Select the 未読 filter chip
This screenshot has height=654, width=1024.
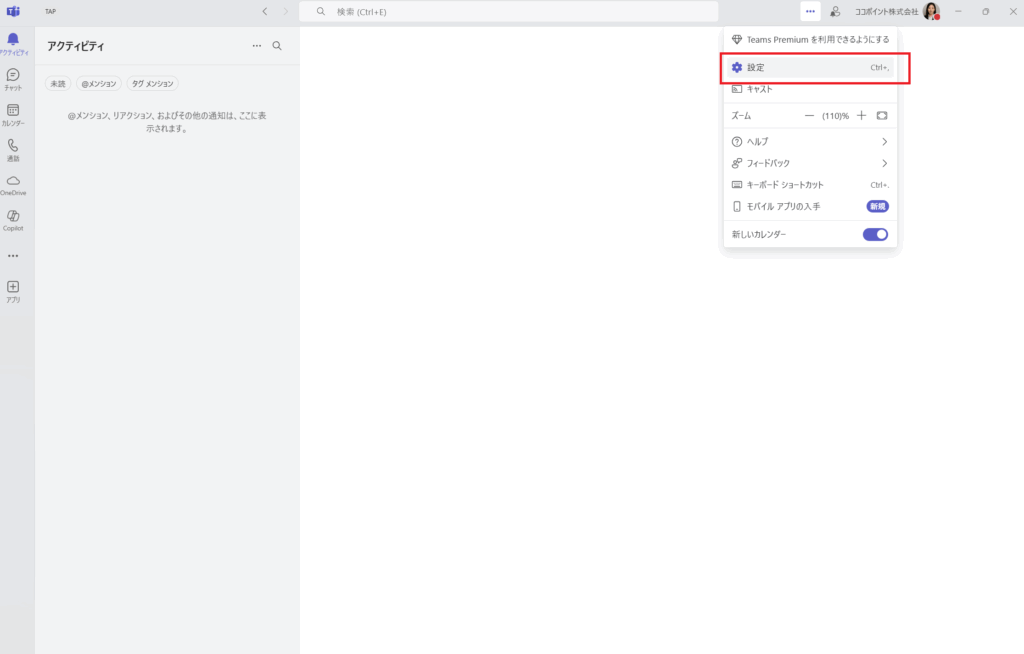click(x=58, y=84)
